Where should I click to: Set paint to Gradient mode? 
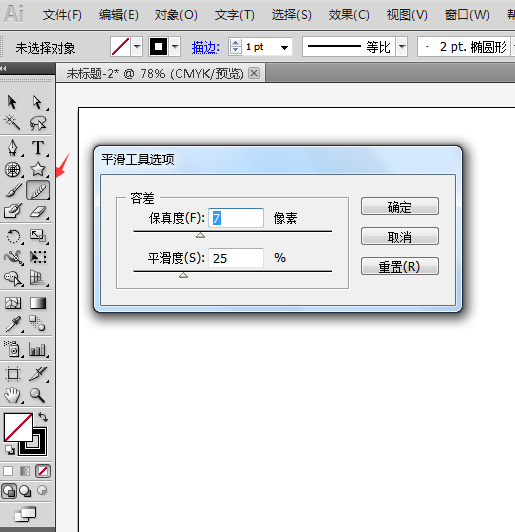tap(25, 471)
